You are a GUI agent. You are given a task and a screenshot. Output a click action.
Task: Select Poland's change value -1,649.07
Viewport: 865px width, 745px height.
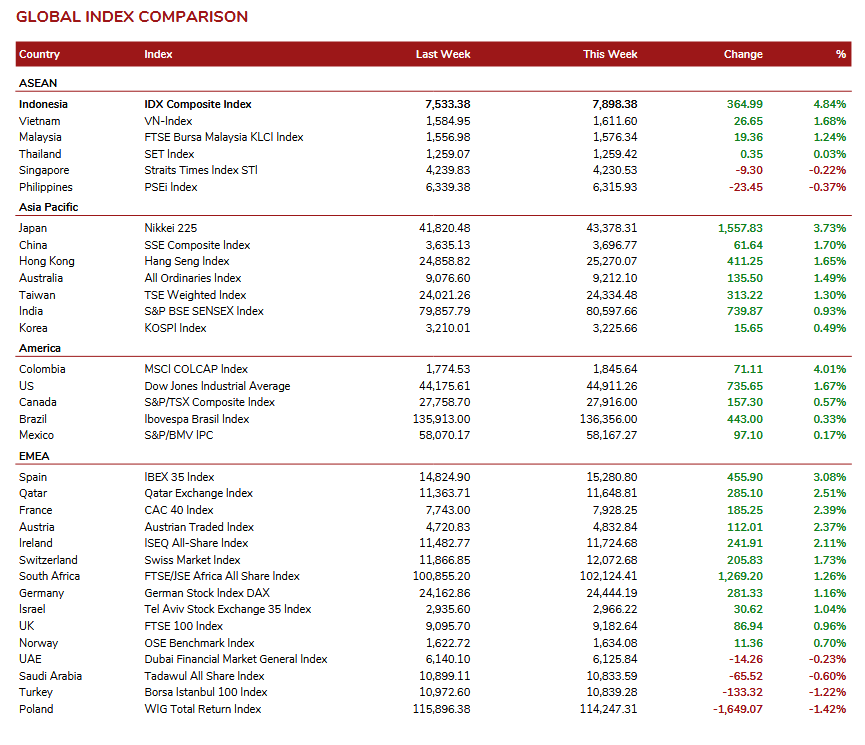coord(738,709)
